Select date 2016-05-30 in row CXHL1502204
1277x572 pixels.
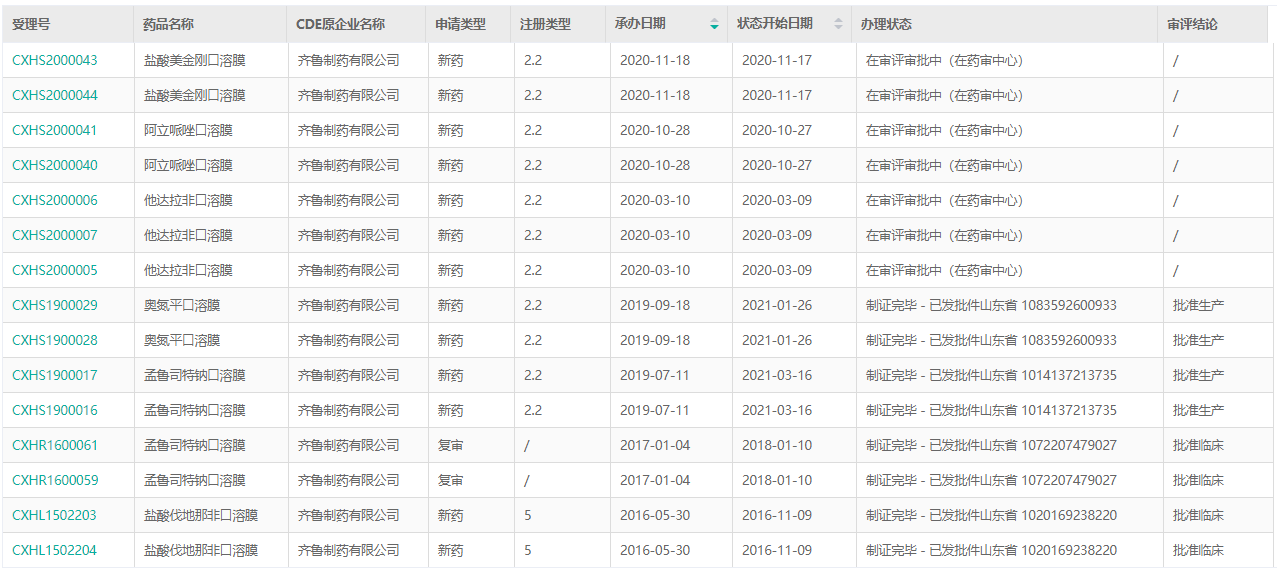tap(655, 550)
